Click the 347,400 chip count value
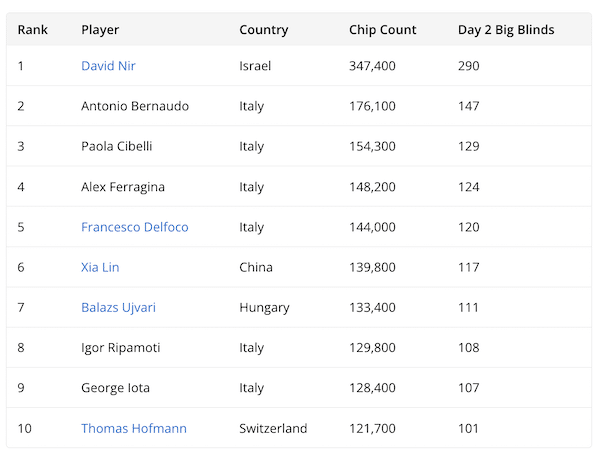600x458 pixels. click(x=372, y=66)
